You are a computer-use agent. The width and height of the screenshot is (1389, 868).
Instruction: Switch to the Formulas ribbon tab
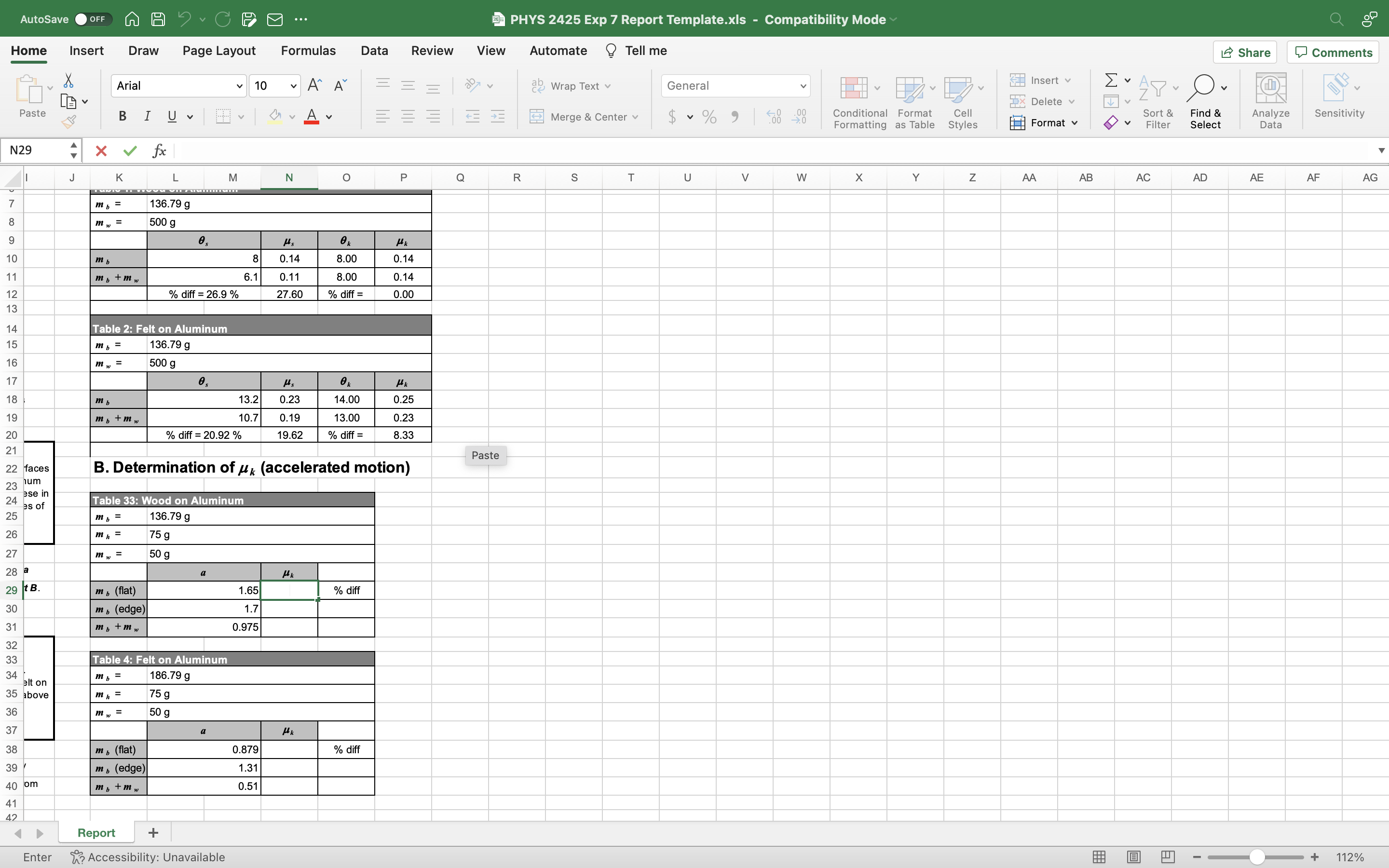click(308, 51)
